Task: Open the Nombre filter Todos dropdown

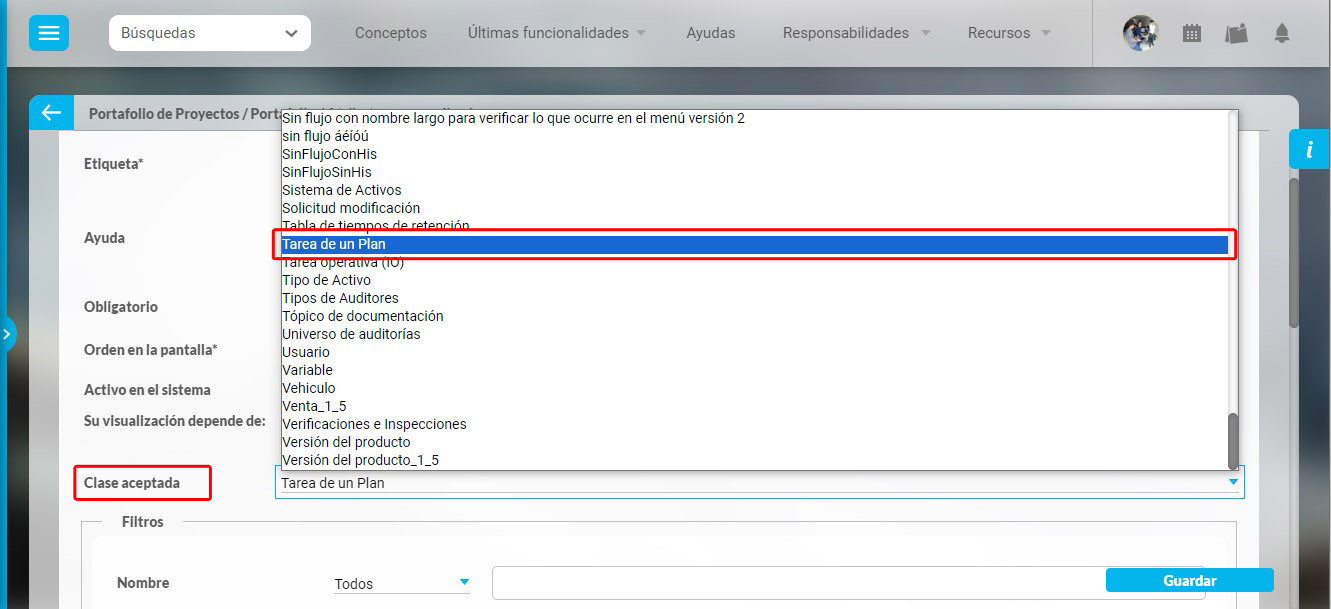Action: (x=402, y=583)
